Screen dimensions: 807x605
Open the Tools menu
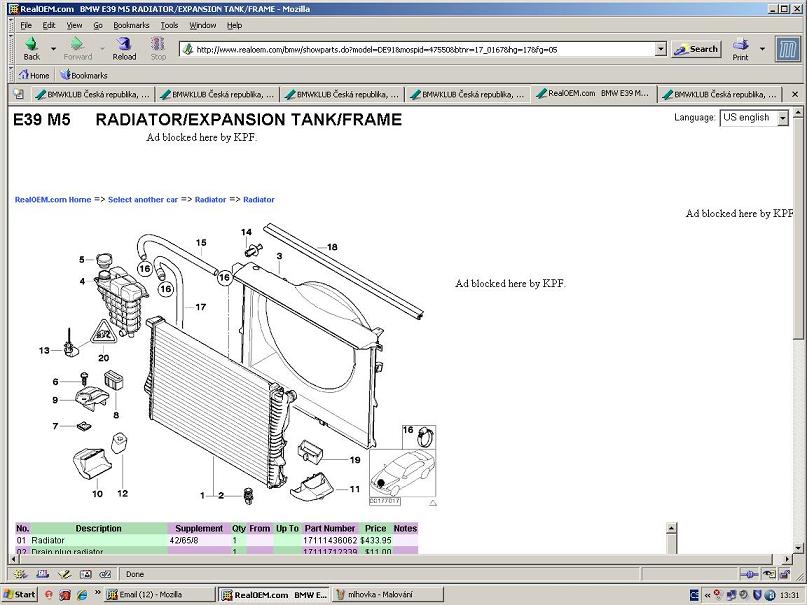pos(169,25)
